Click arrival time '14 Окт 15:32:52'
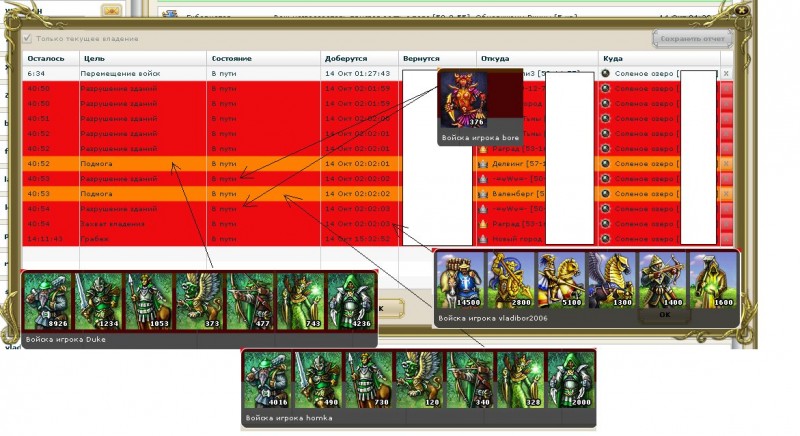 coord(358,239)
